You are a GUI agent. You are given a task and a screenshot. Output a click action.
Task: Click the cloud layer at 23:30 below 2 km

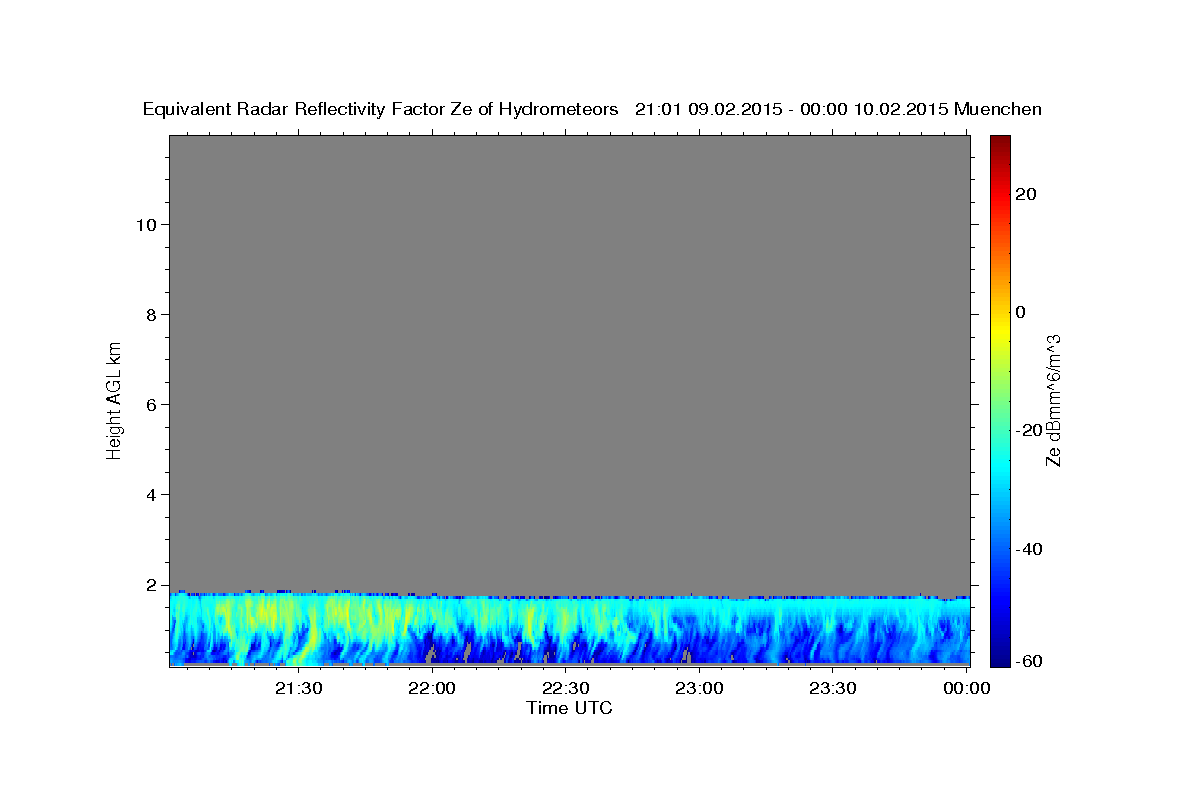(833, 630)
